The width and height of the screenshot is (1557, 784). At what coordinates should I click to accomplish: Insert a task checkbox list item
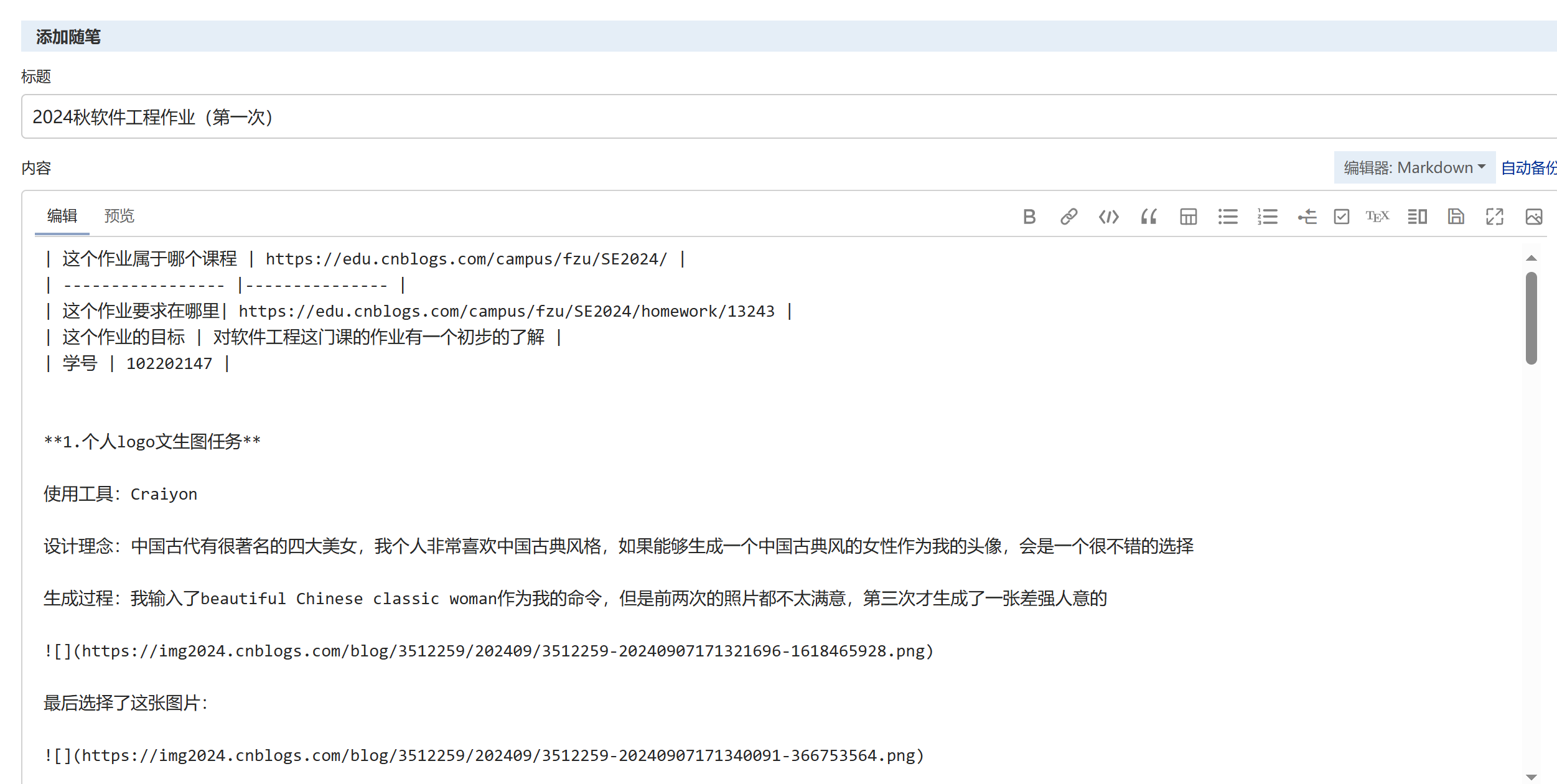(x=1342, y=217)
